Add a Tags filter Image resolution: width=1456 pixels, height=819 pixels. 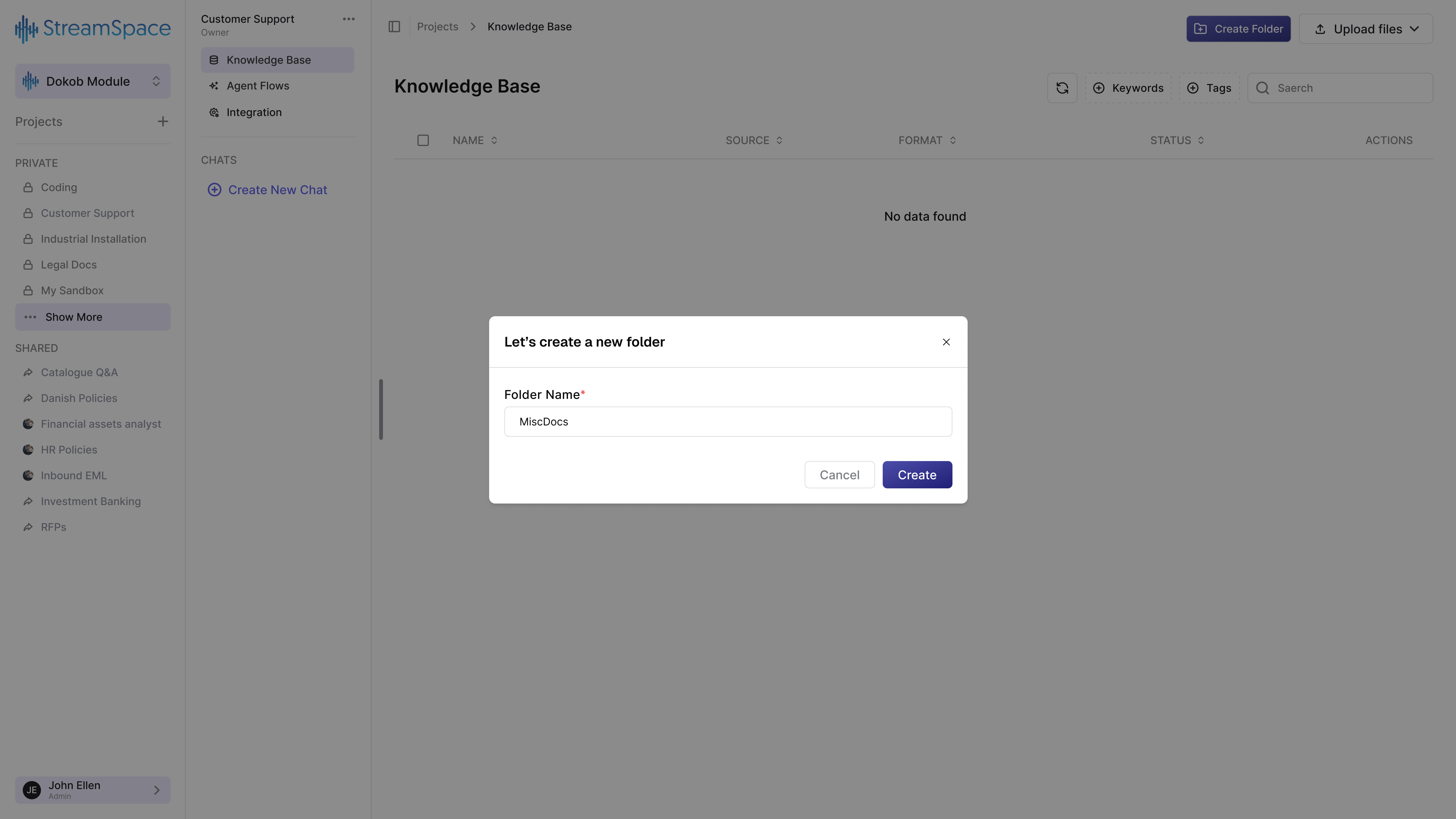[x=1210, y=88]
